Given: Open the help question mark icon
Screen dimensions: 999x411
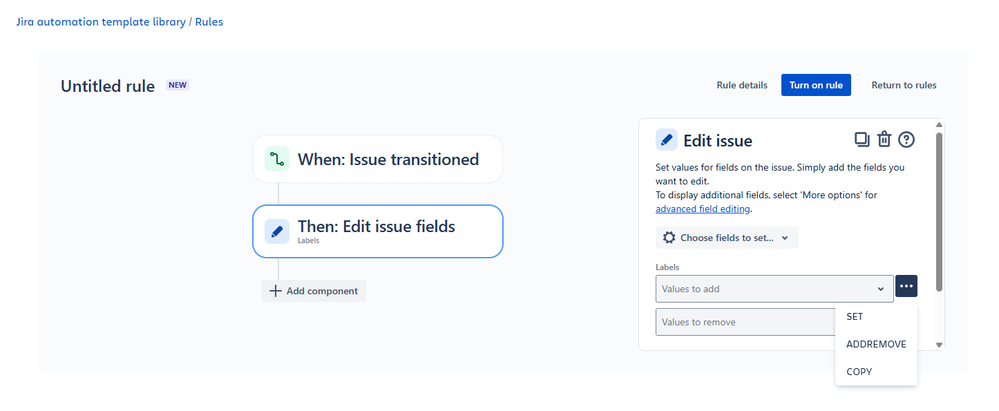Looking at the screenshot, I should click(907, 140).
